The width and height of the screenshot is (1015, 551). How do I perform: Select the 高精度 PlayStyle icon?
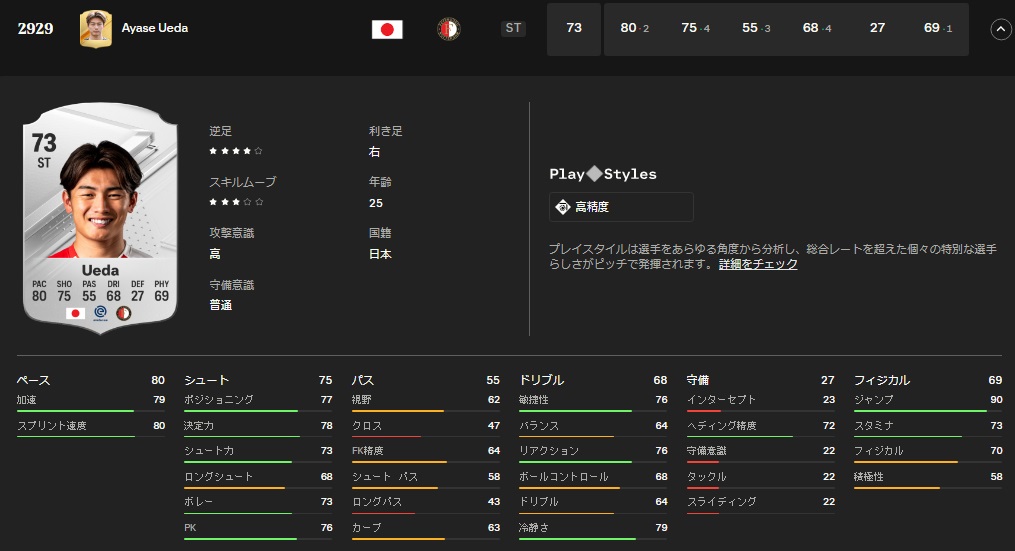(563, 207)
